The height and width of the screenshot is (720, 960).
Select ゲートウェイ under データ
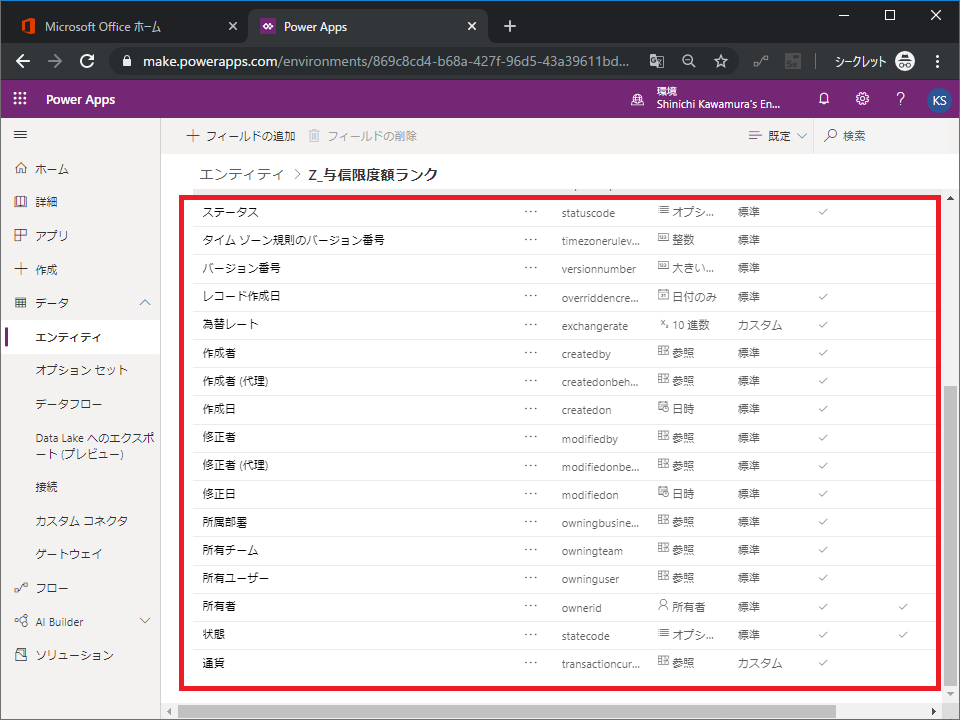[x=69, y=553]
